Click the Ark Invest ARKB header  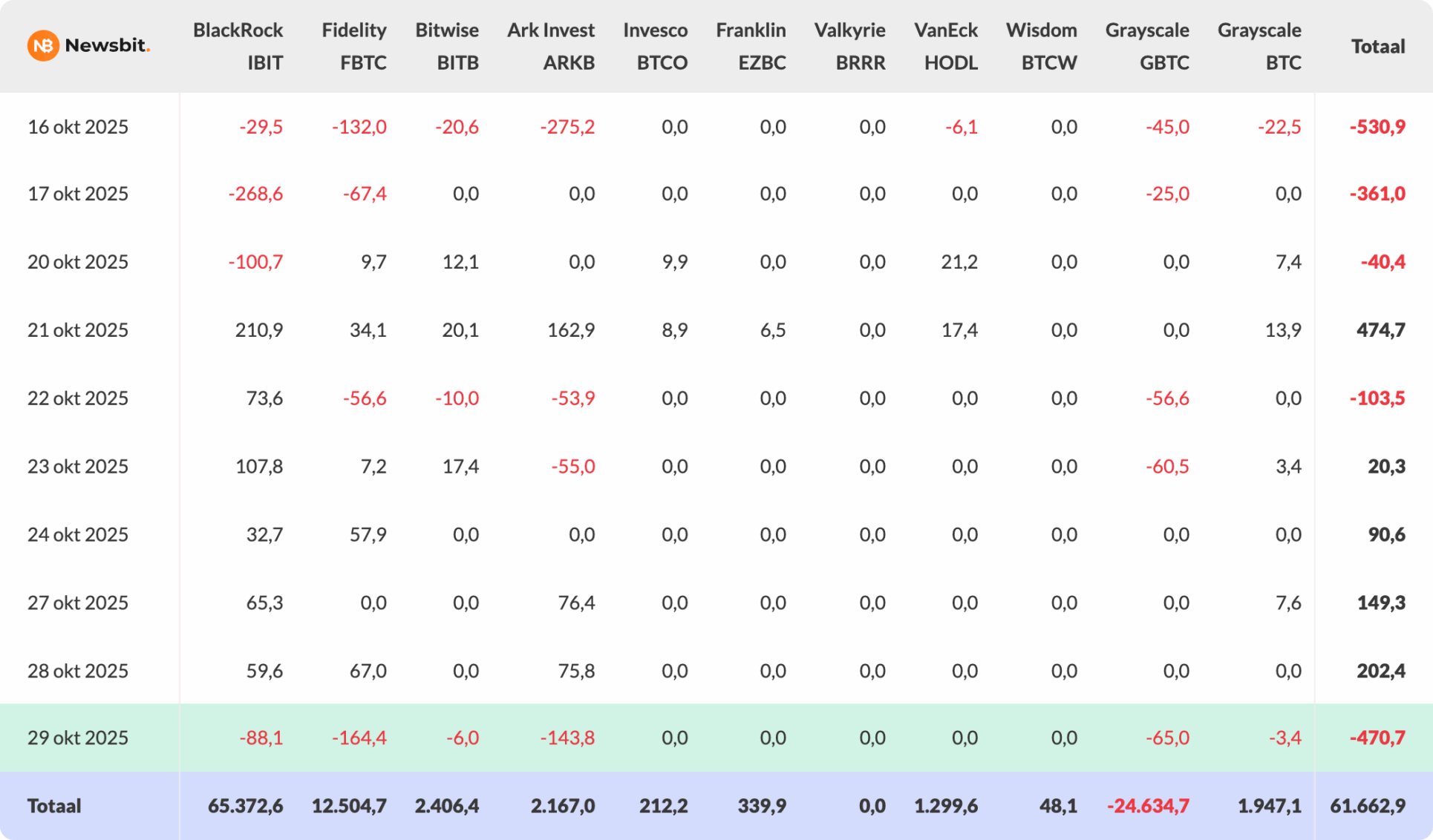551,46
